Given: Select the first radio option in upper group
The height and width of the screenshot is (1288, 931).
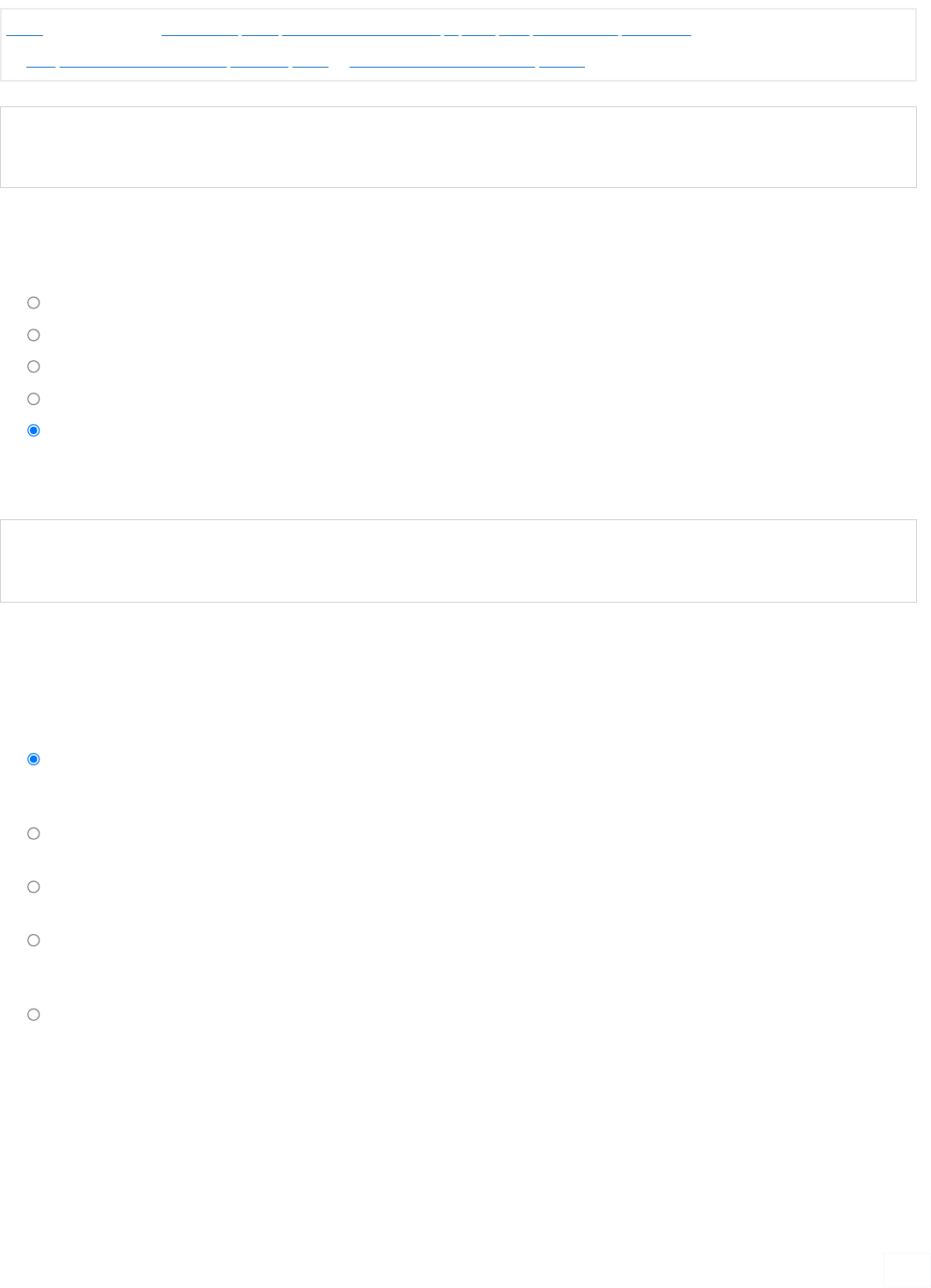Looking at the screenshot, I should 33,303.
